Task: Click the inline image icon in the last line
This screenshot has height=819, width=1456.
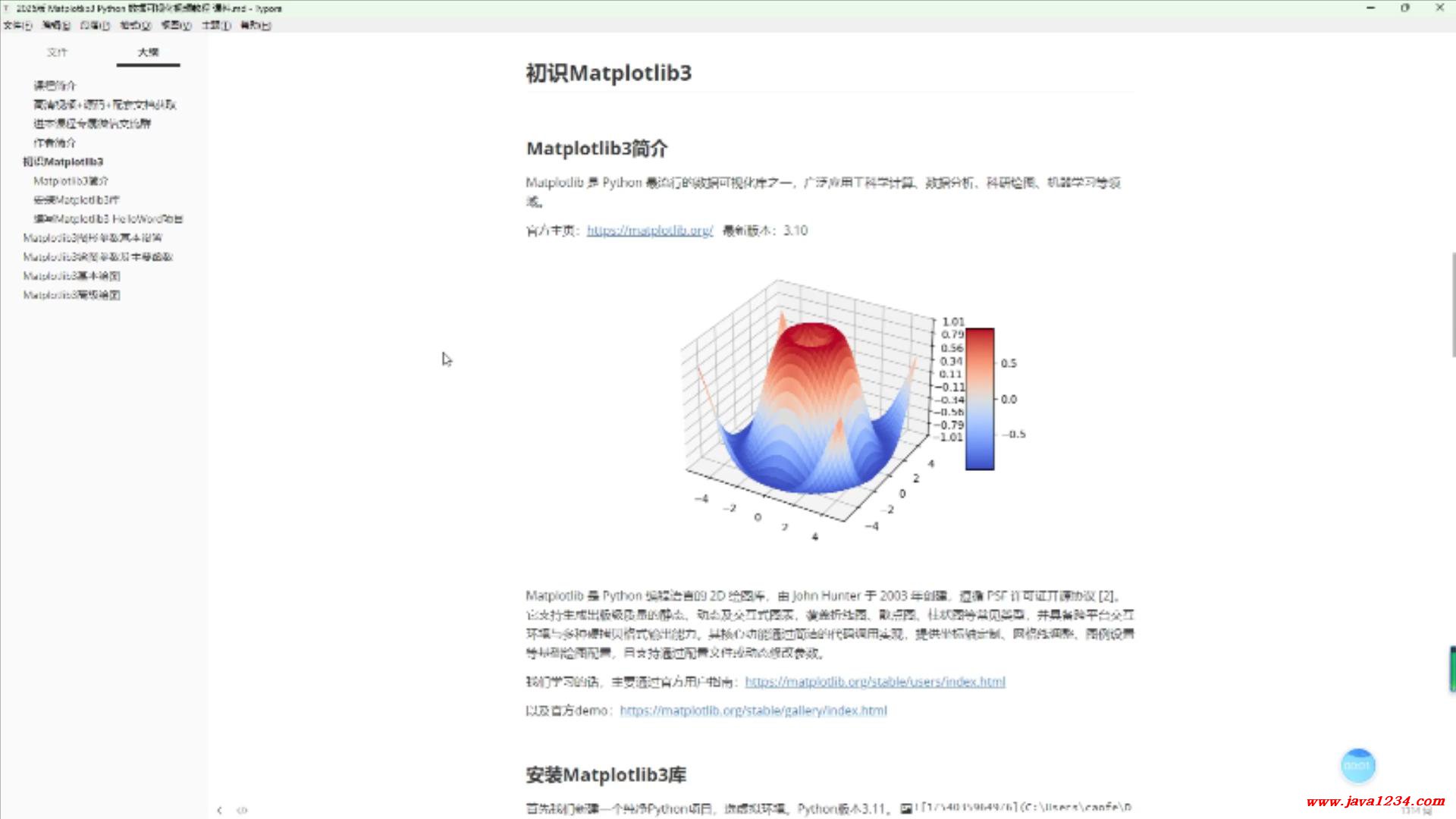Action: (905, 808)
